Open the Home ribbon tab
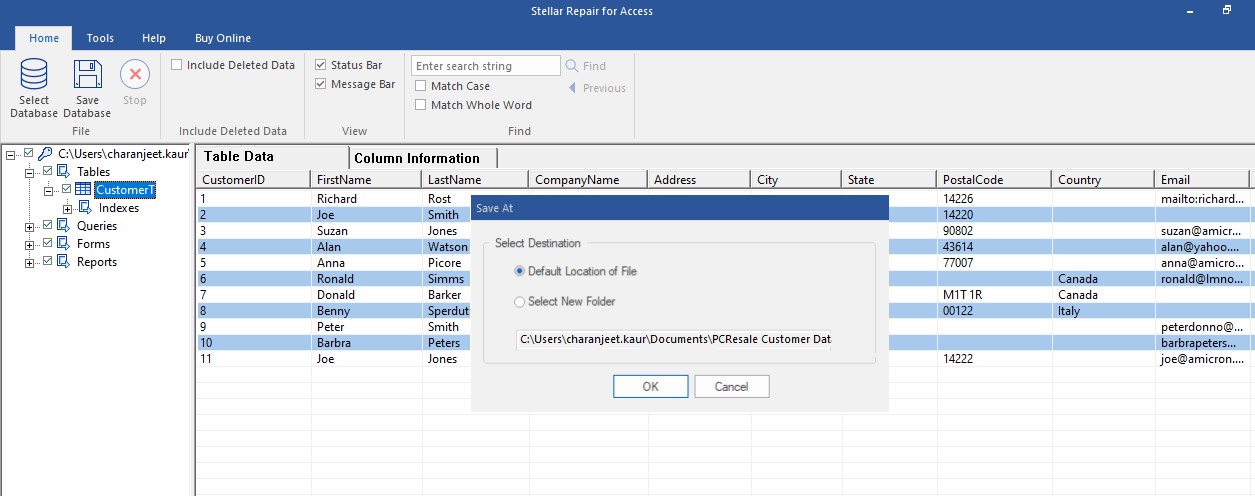Screen dimensions: 1255x496 [44, 38]
